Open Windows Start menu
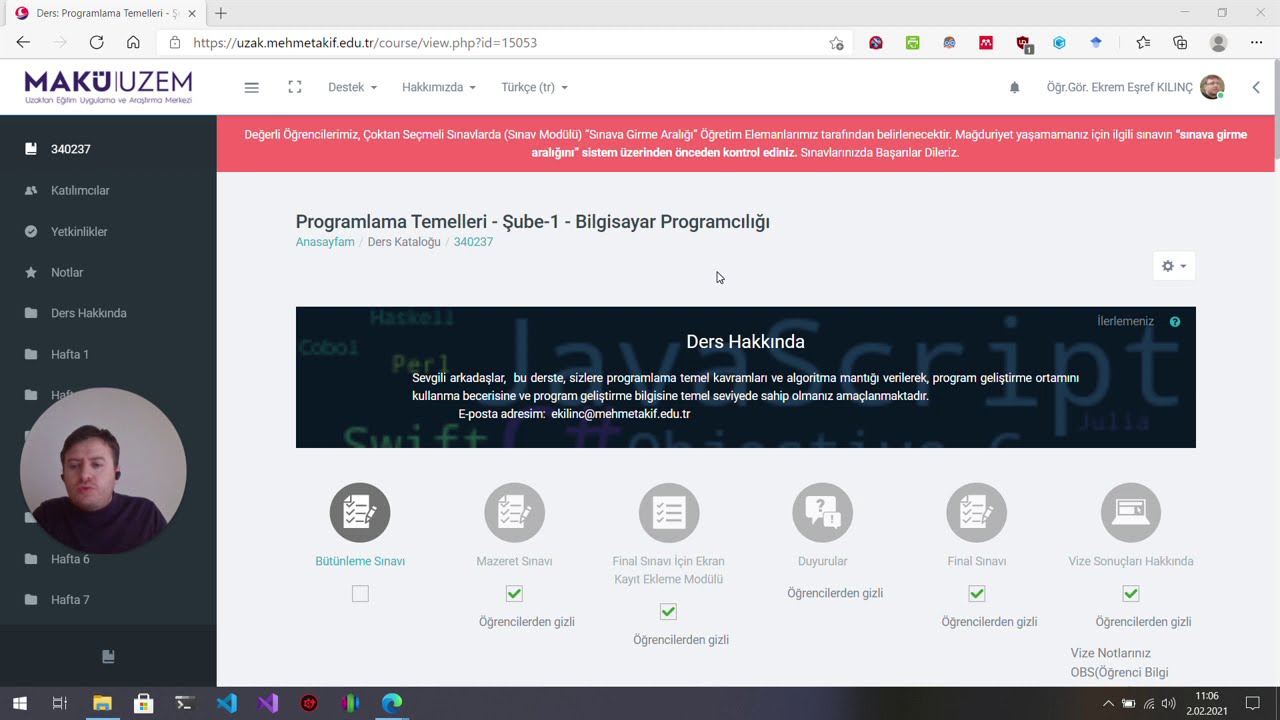The width and height of the screenshot is (1280, 720). [x=20, y=703]
